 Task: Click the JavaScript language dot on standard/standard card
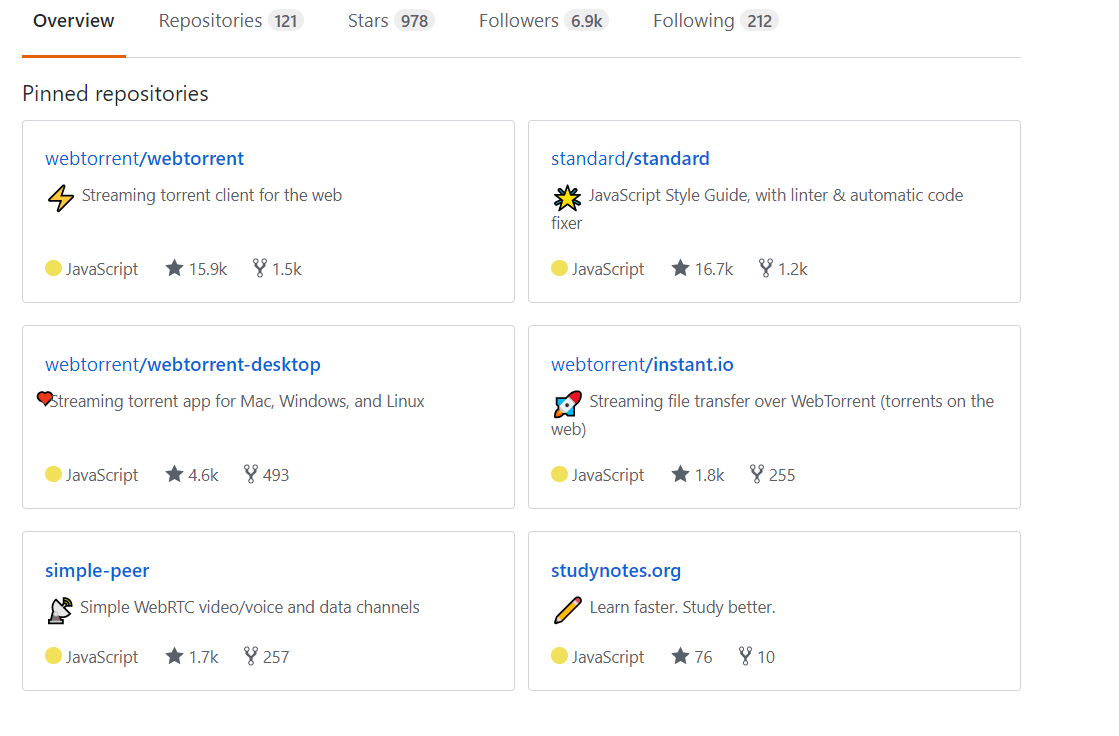pos(559,268)
